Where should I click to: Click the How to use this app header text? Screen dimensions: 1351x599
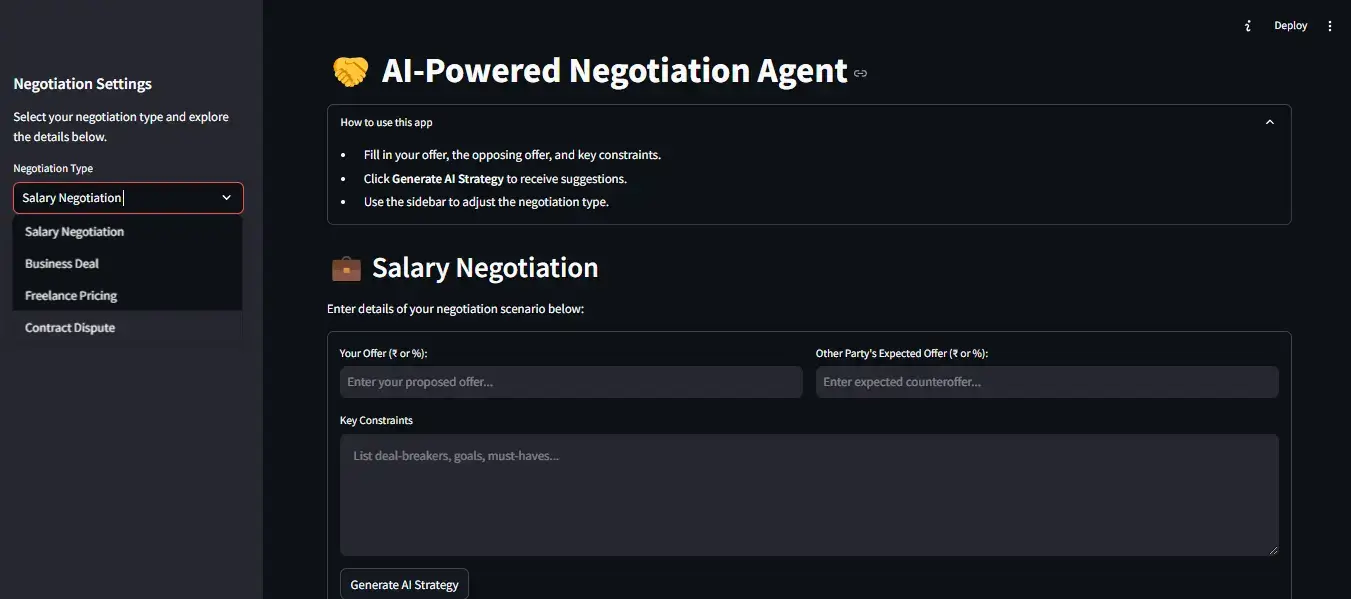pos(387,122)
